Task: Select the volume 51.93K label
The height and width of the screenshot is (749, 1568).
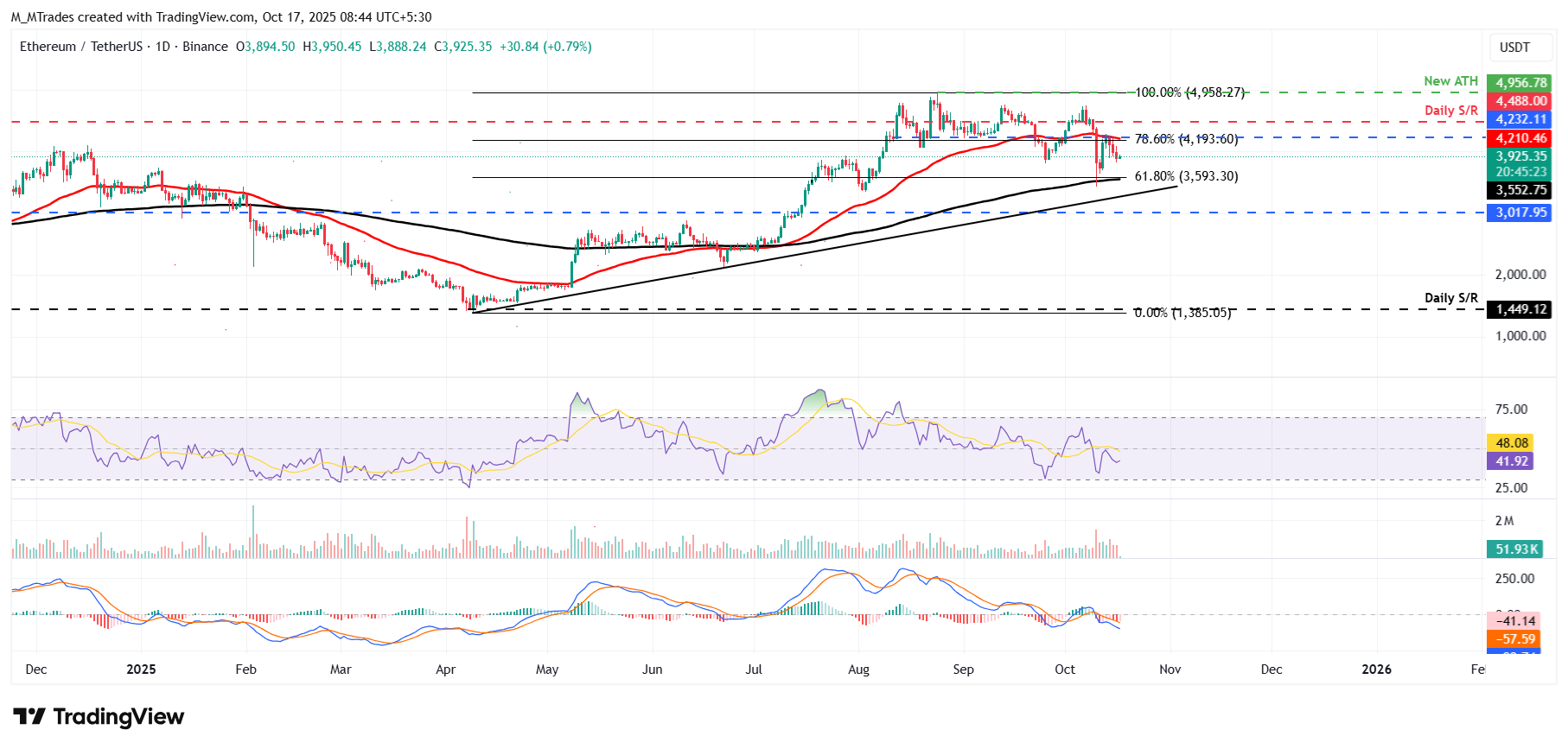Action: pyautogui.click(x=1516, y=549)
